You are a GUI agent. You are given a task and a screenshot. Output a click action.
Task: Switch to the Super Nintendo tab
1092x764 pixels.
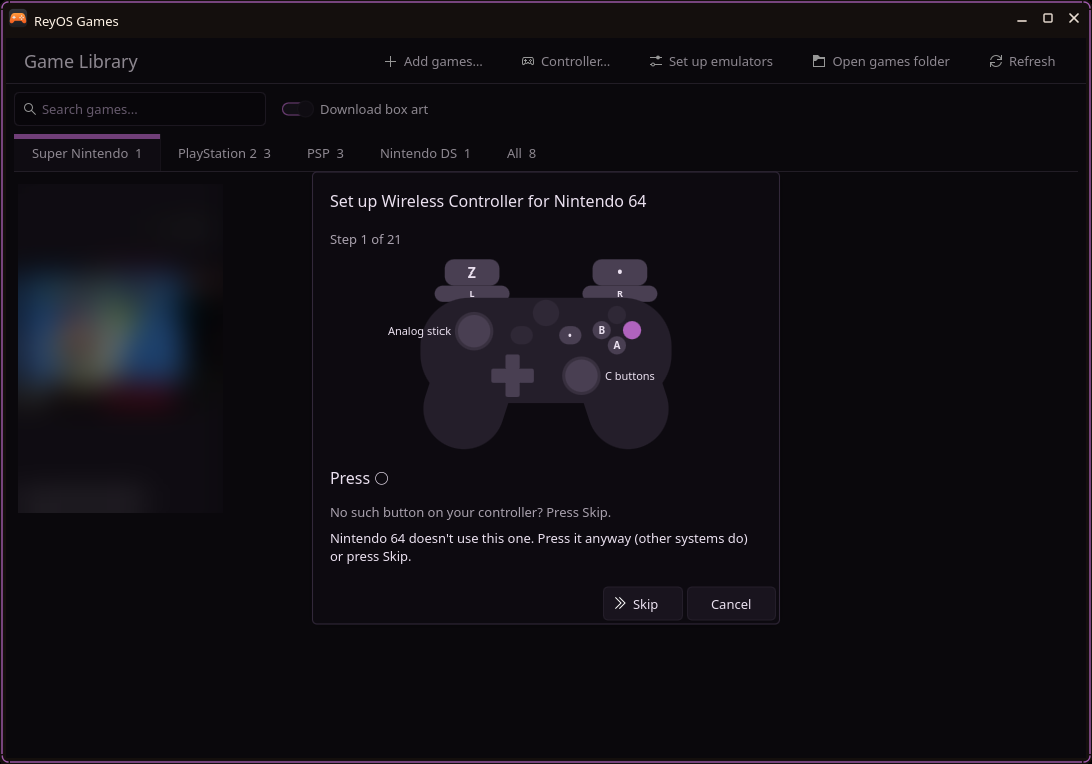click(87, 153)
